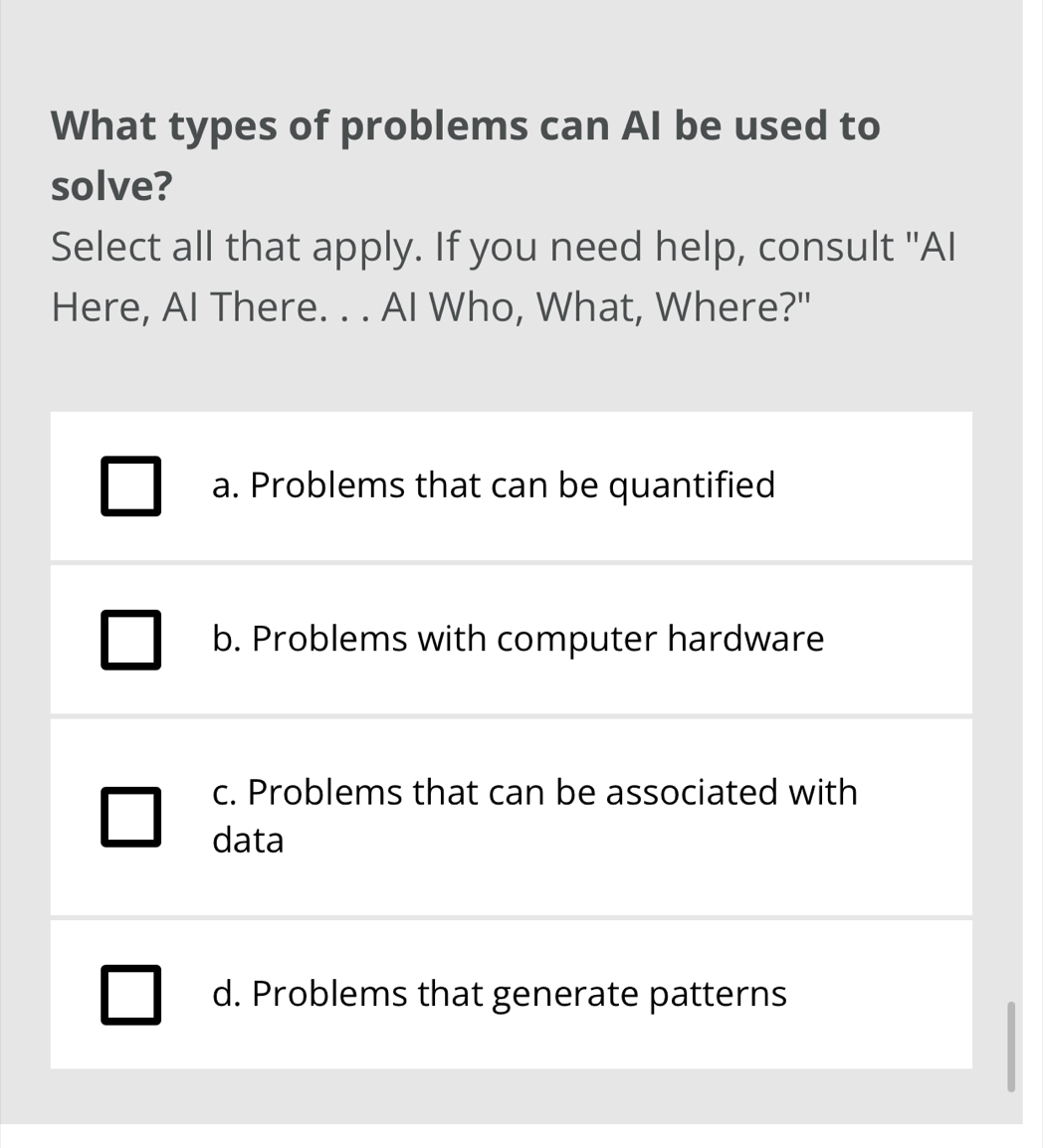Screen dimensions: 1043x1148
Task: Choose the "b. Problems with computer hardware" label
Action: [518, 639]
